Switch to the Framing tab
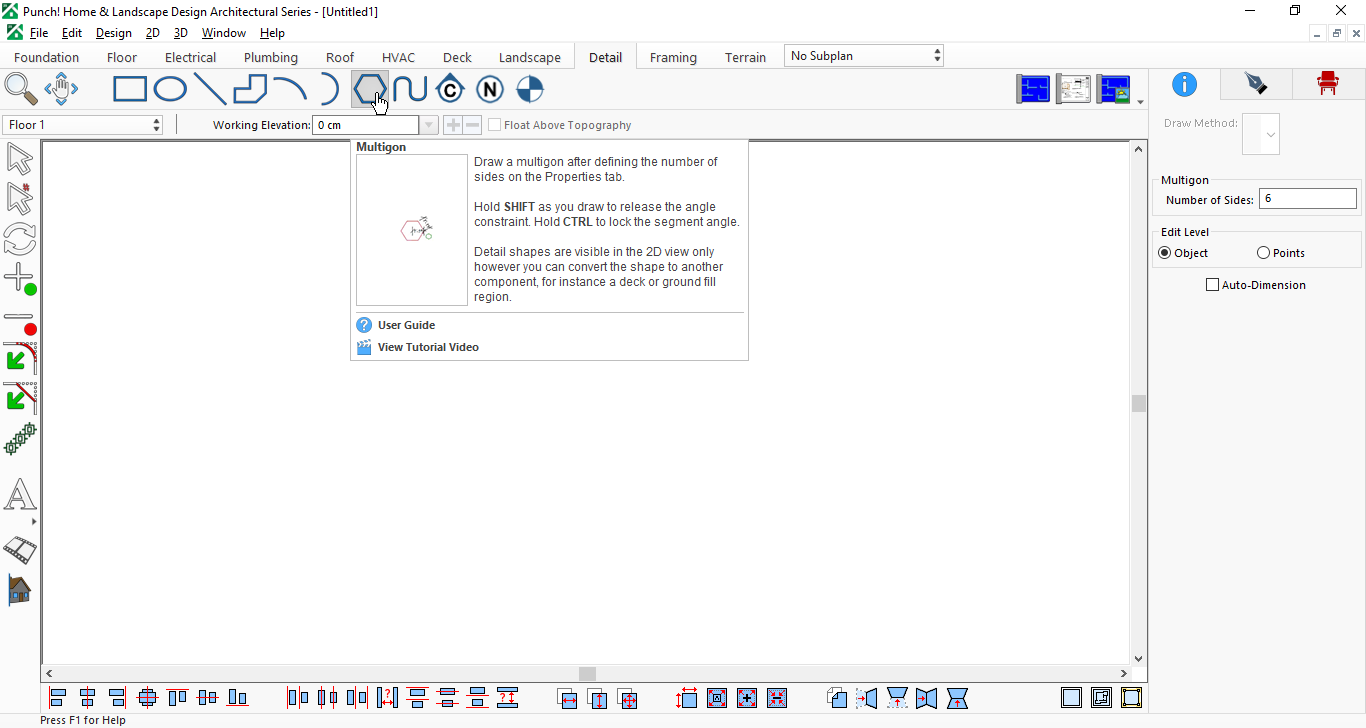 click(x=673, y=57)
